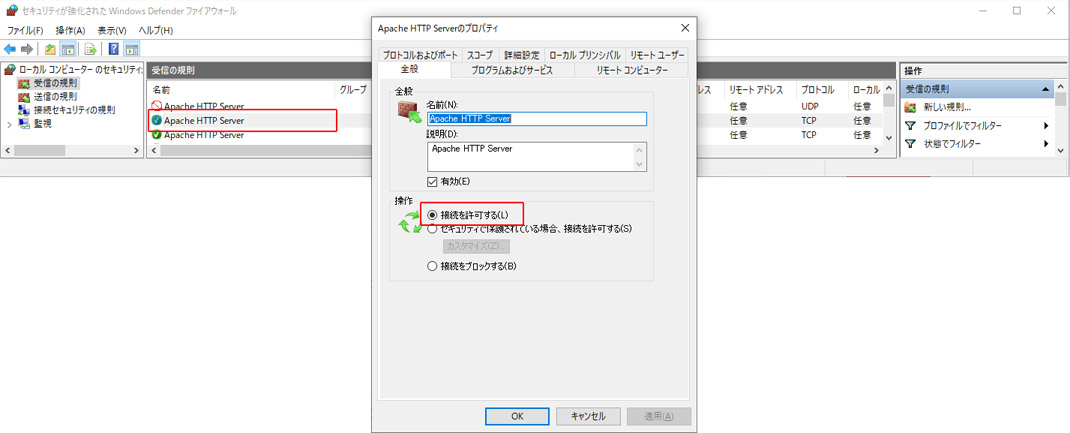Click the リモート アドレス column header
Viewport: 1070px width, 433px height.
(x=761, y=89)
